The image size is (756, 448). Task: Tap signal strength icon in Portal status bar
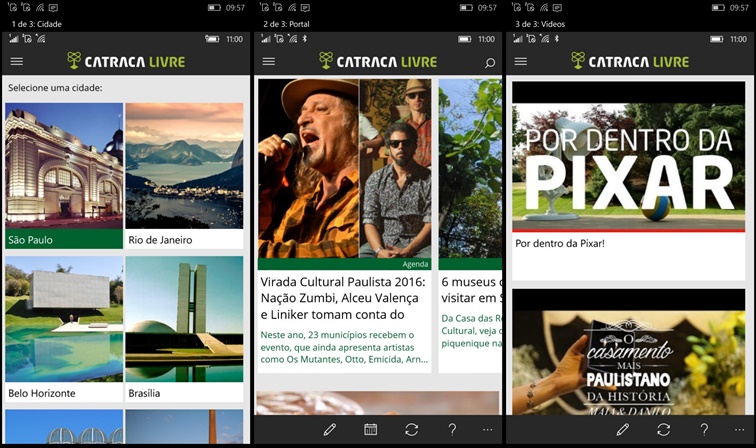click(266, 39)
